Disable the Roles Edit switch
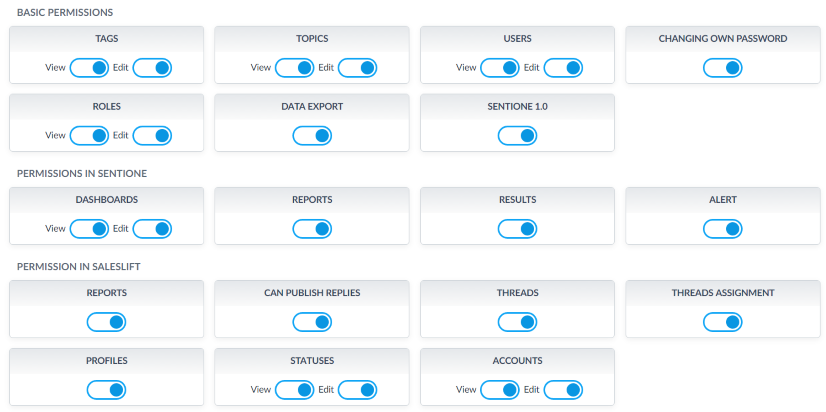This screenshot has width=826, height=412. [152, 136]
